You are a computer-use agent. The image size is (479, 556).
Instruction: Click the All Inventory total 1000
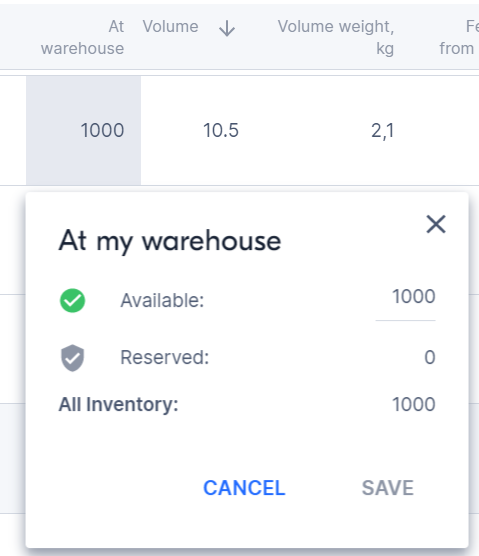(x=414, y=404)
